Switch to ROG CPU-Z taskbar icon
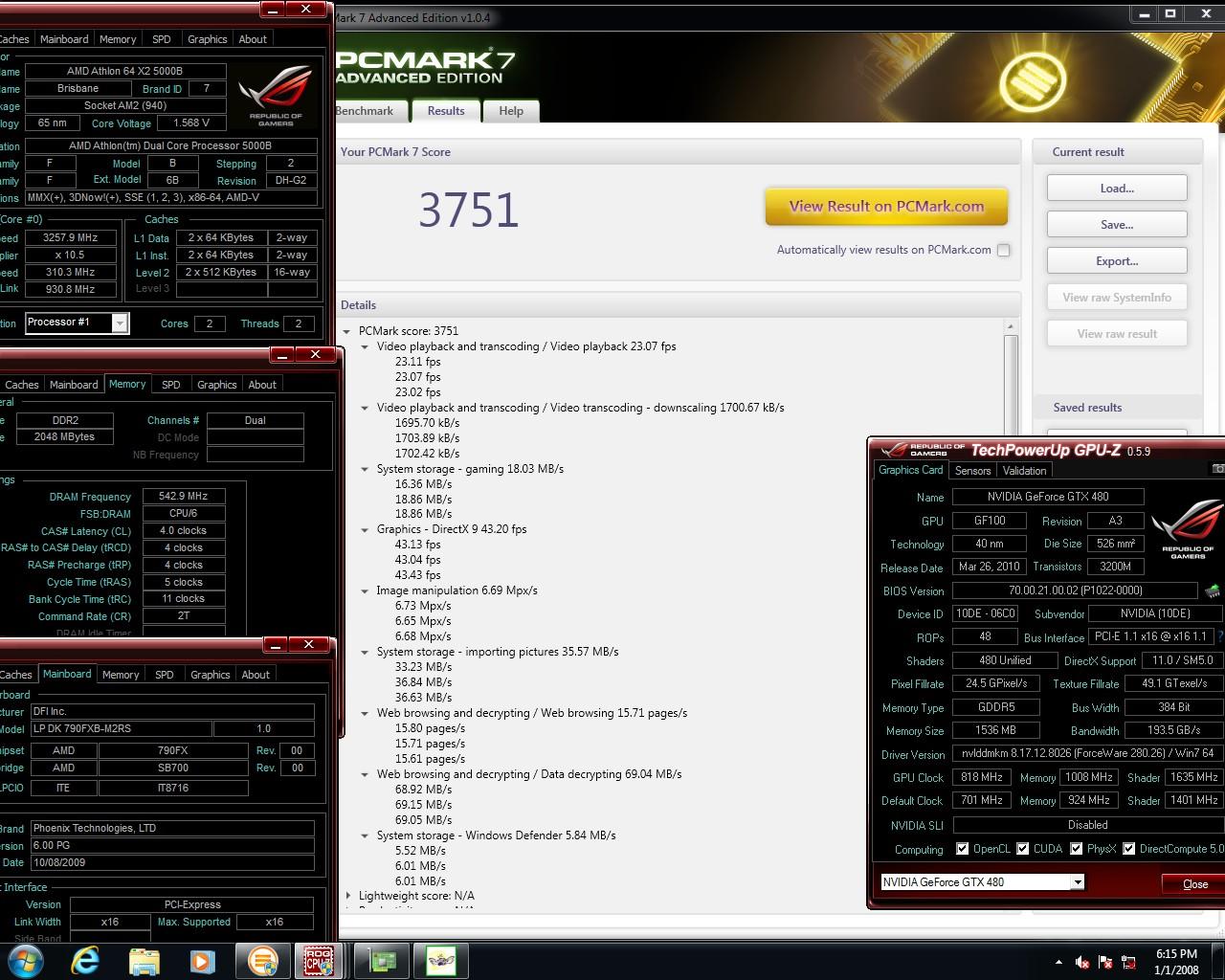1225x980 pixels. click(319, 960)
